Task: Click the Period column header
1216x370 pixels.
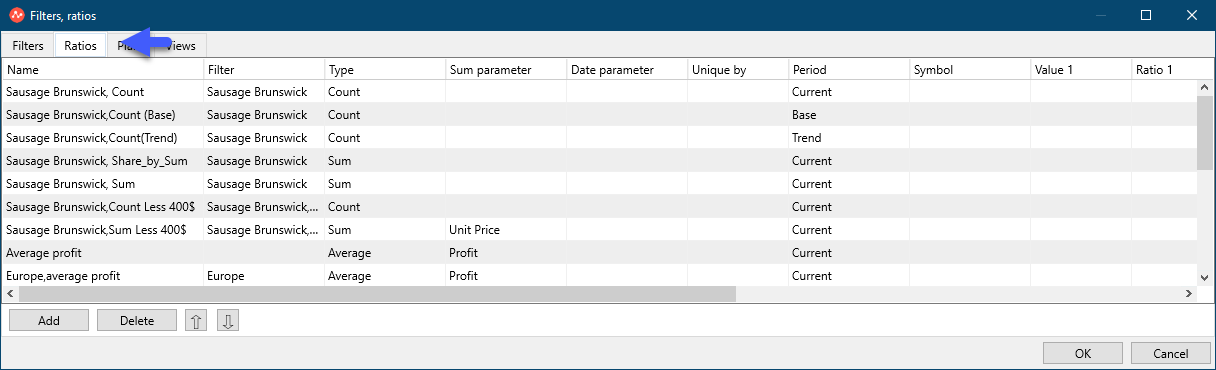Action: (849, 70)
